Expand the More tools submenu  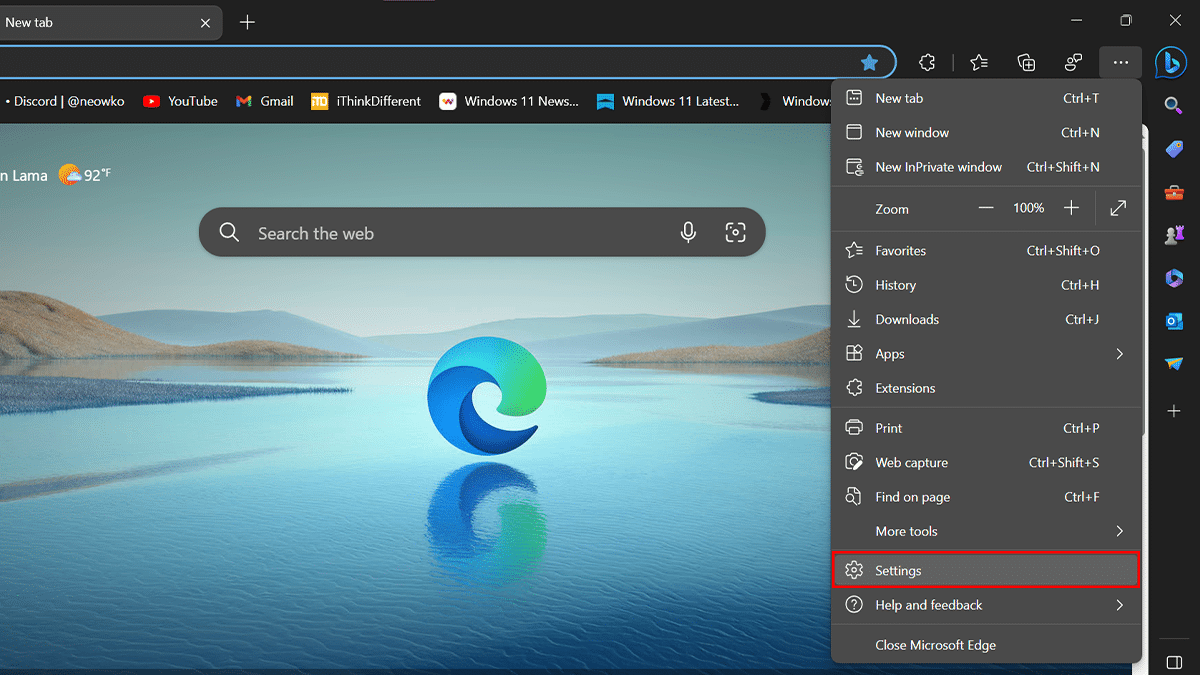coord(986,531)
